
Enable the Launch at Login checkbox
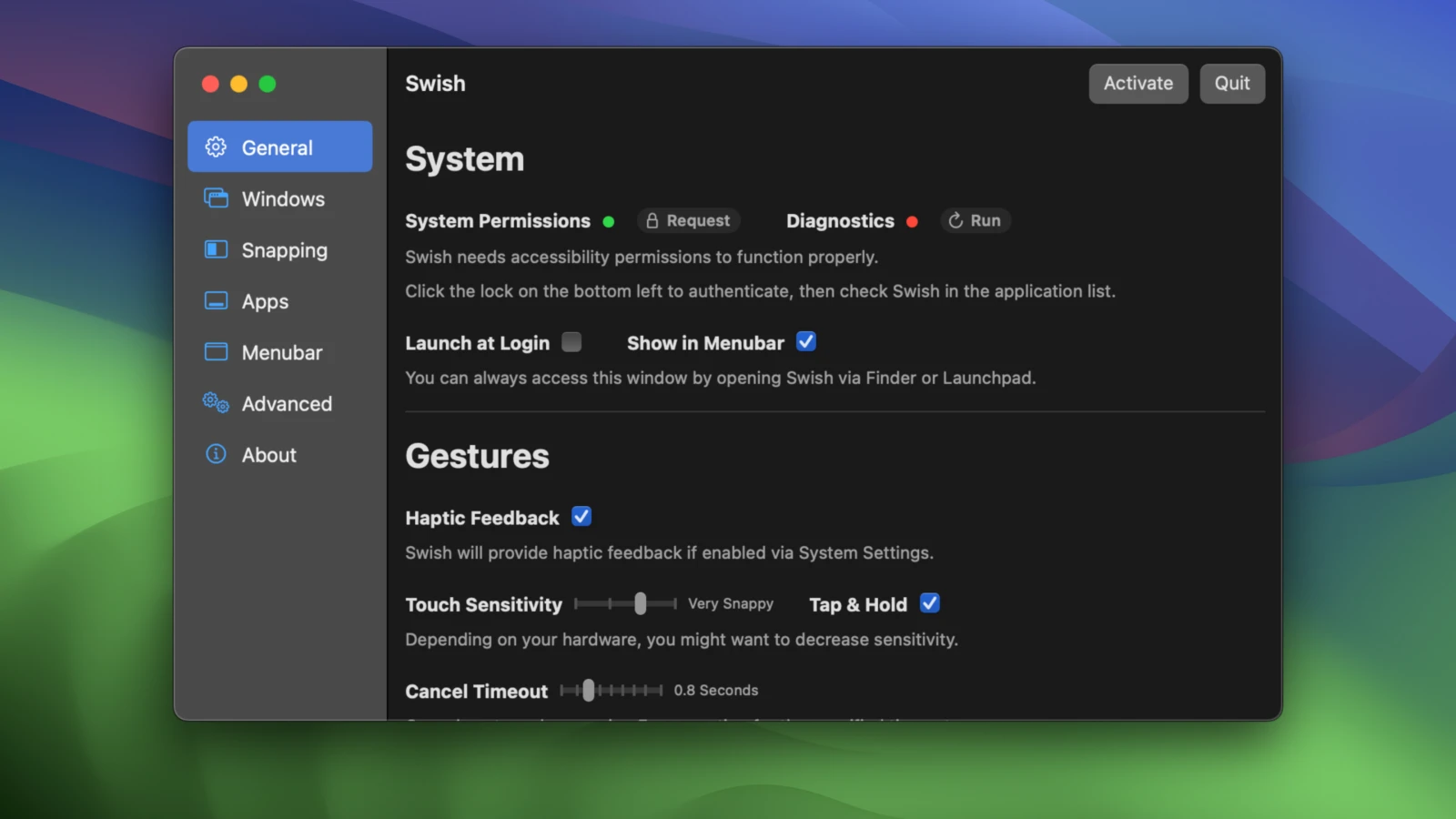click(x=571, y=342)
